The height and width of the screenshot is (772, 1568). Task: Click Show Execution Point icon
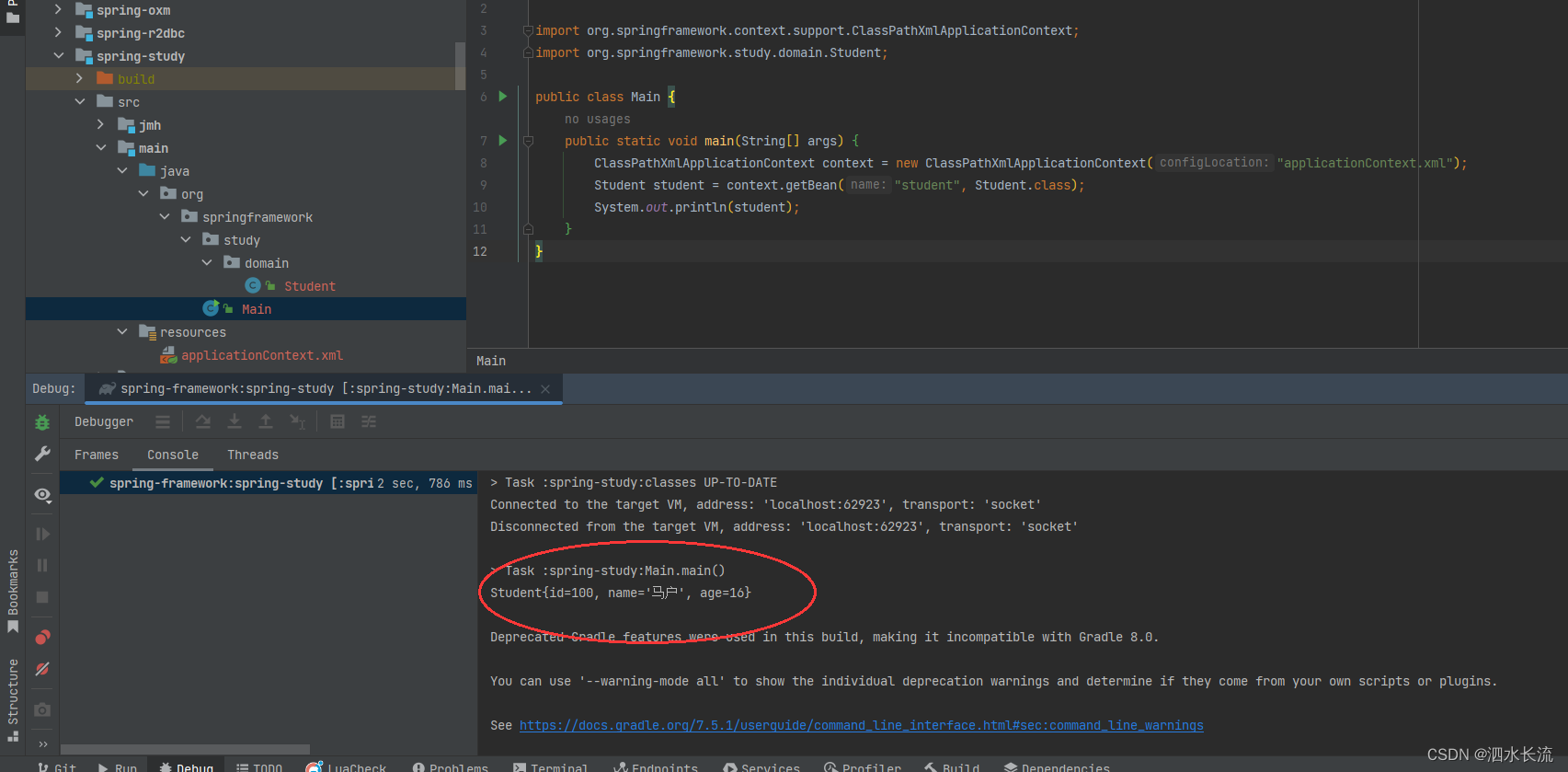[x=163, y=421]
